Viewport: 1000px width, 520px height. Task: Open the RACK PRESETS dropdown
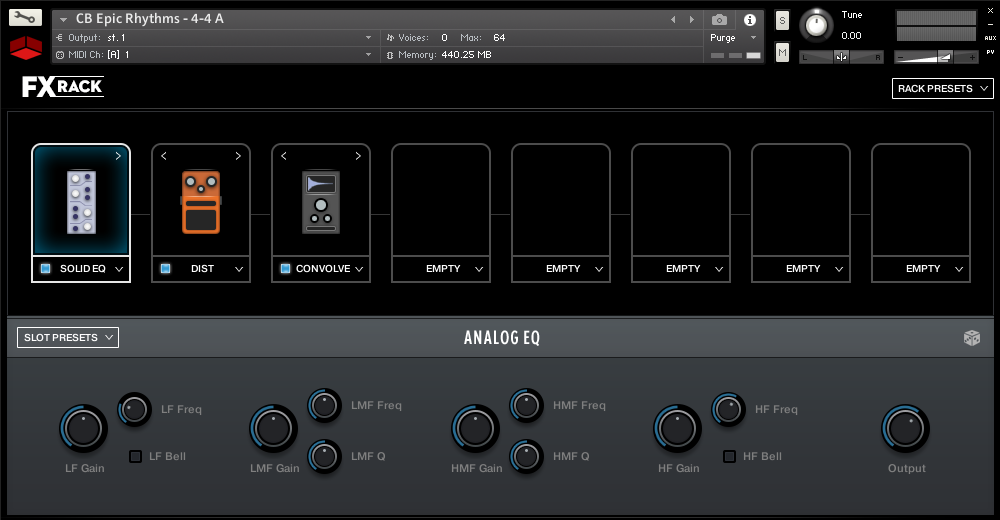(x=942, y=89)
